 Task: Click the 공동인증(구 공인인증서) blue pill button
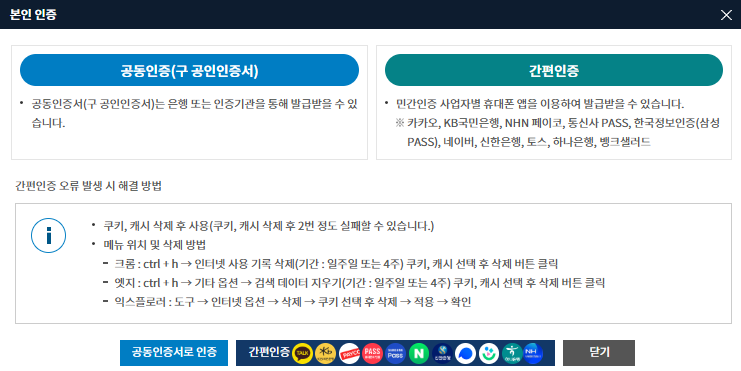[x=189, y=70]
